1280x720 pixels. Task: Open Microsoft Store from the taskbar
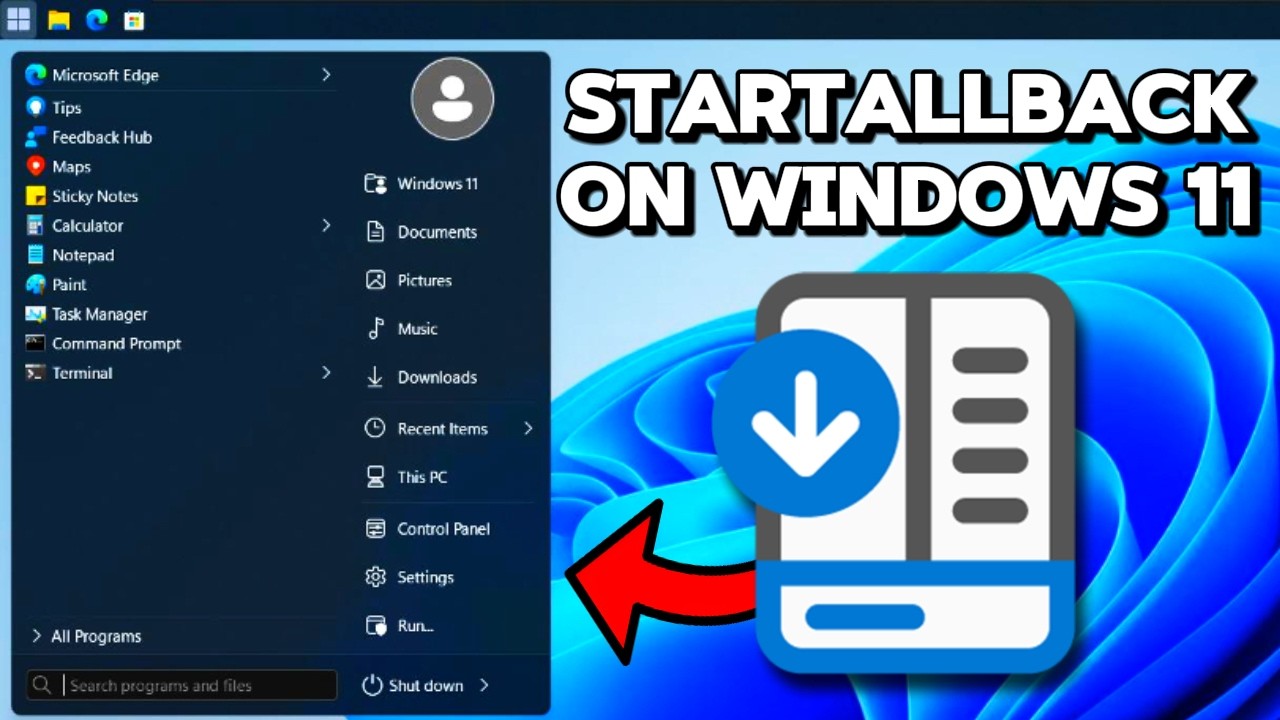coord(134,20)
